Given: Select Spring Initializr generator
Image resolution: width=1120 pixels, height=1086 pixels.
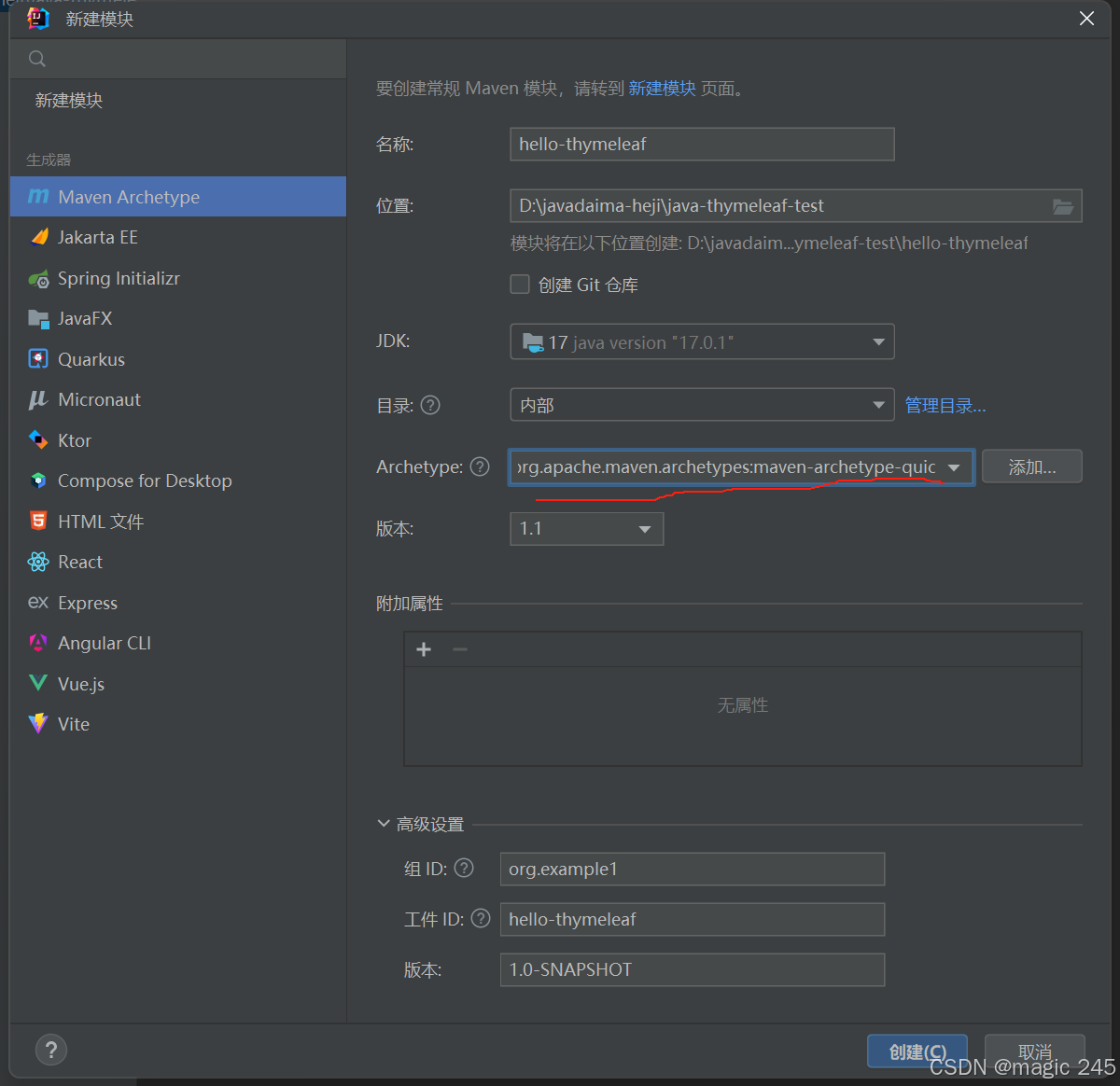Looking at the screenshot, I should [x=178, y=278].
